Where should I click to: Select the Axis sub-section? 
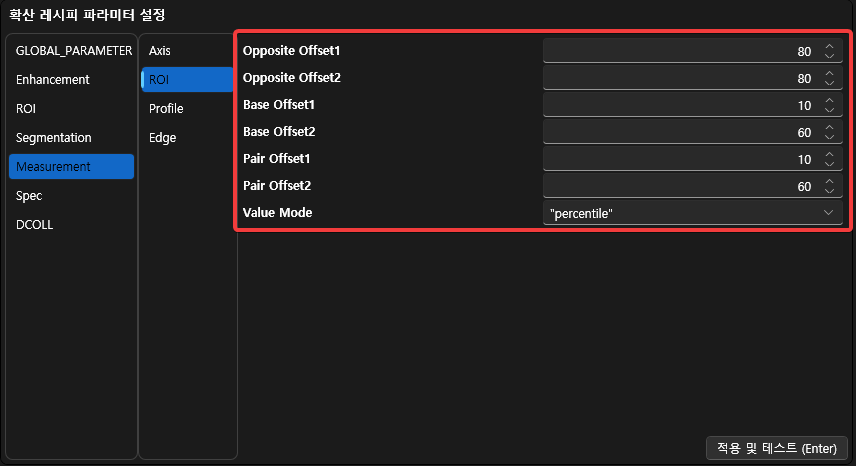tap(160, 50)
